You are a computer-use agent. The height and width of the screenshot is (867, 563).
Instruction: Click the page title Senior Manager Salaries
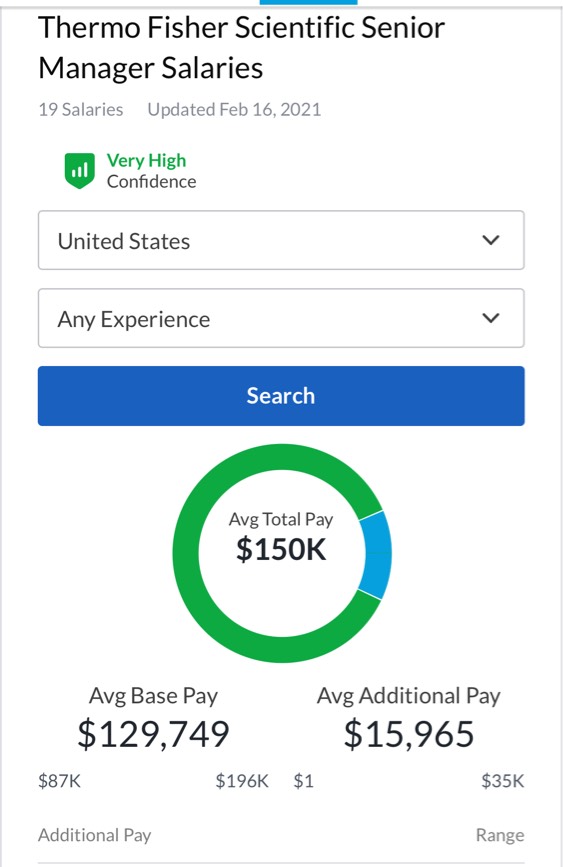[241, 48]
